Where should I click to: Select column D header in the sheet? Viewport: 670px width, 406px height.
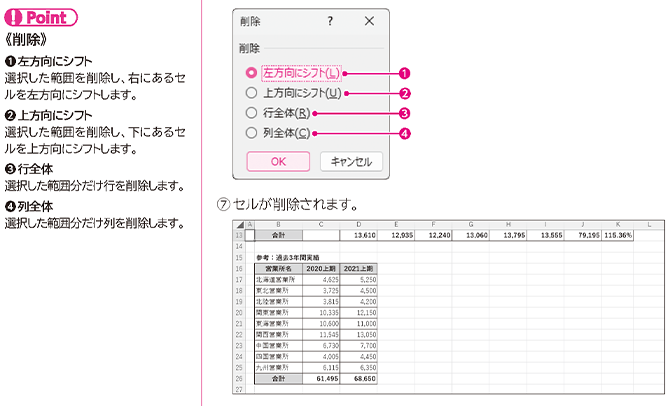359,225
